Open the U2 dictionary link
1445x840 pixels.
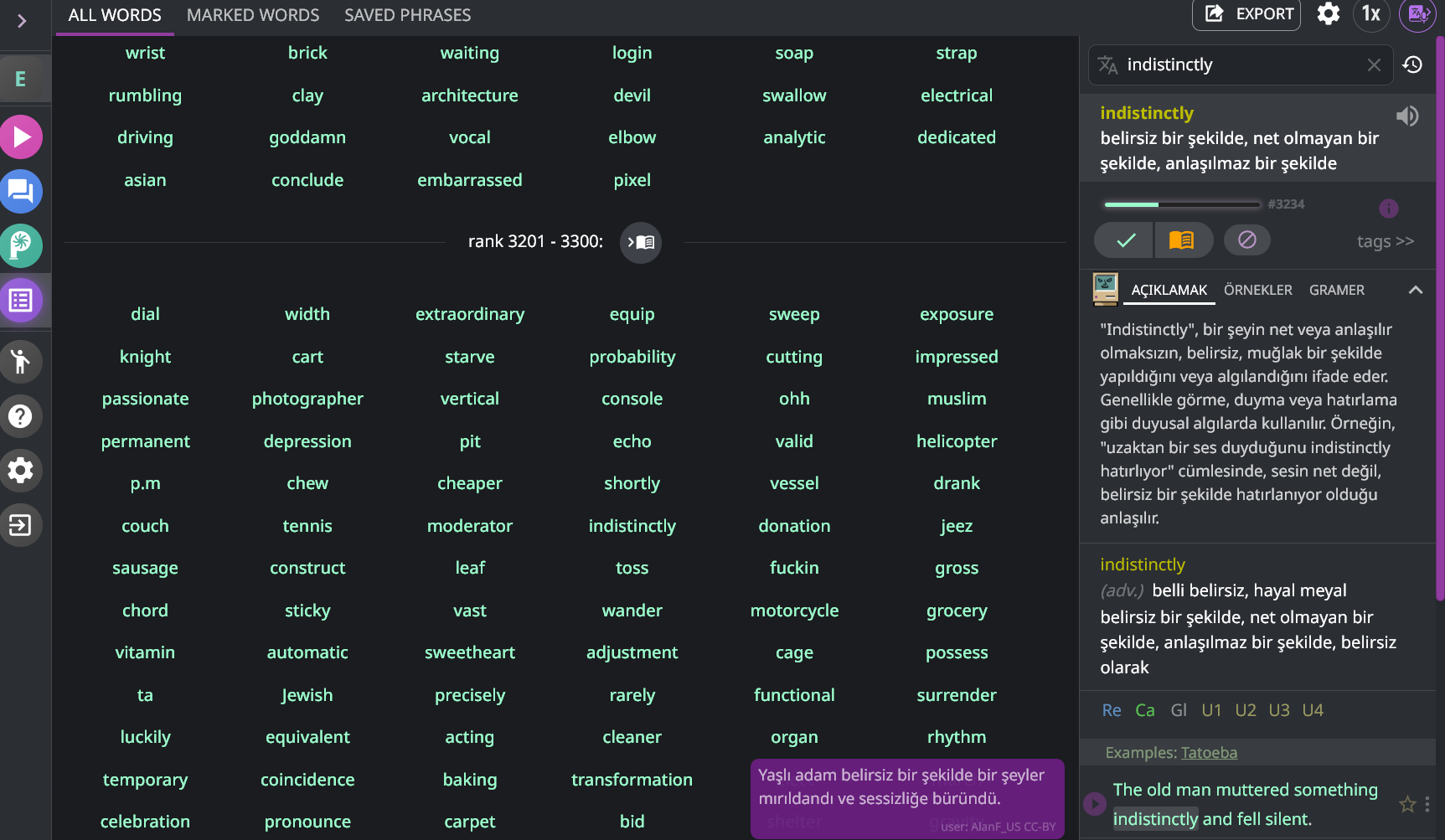[x=1246, y=710]
